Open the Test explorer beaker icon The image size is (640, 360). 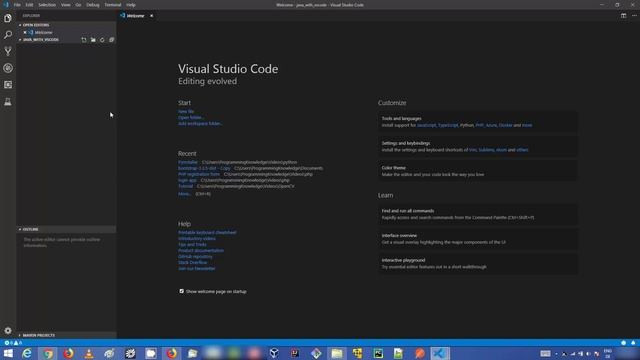[x=8, y=102]
